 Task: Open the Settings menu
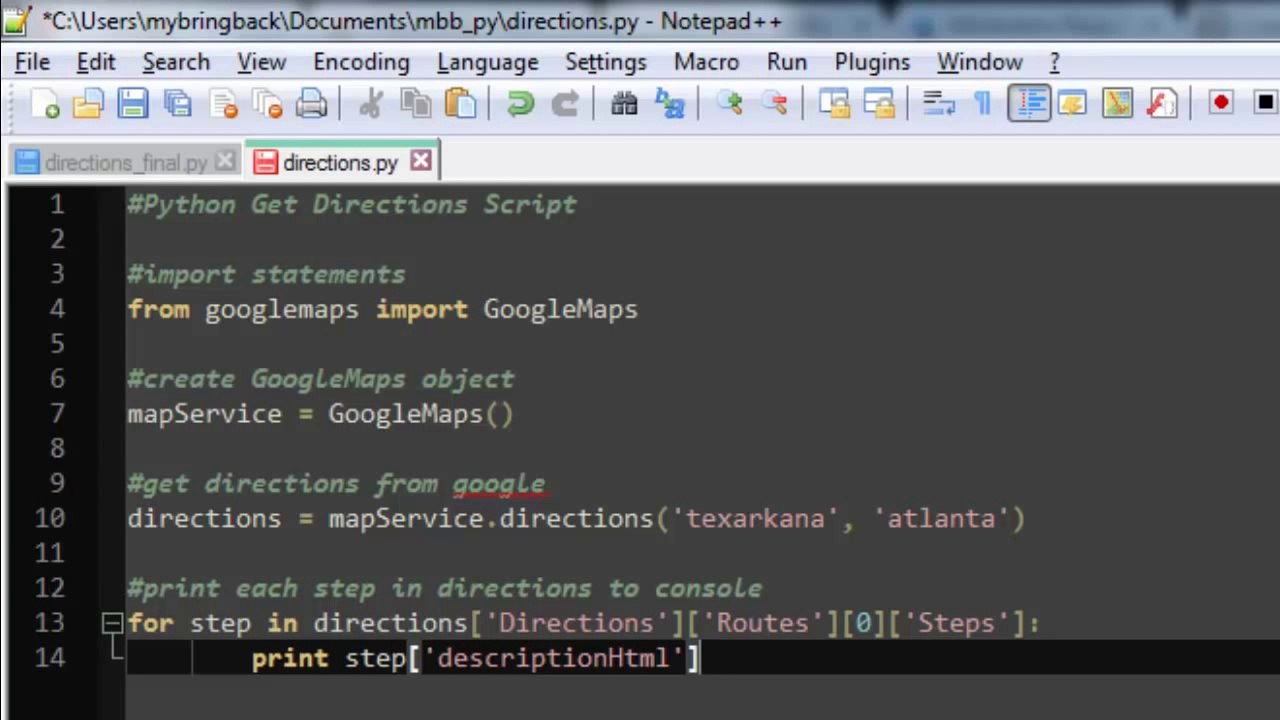606,62
